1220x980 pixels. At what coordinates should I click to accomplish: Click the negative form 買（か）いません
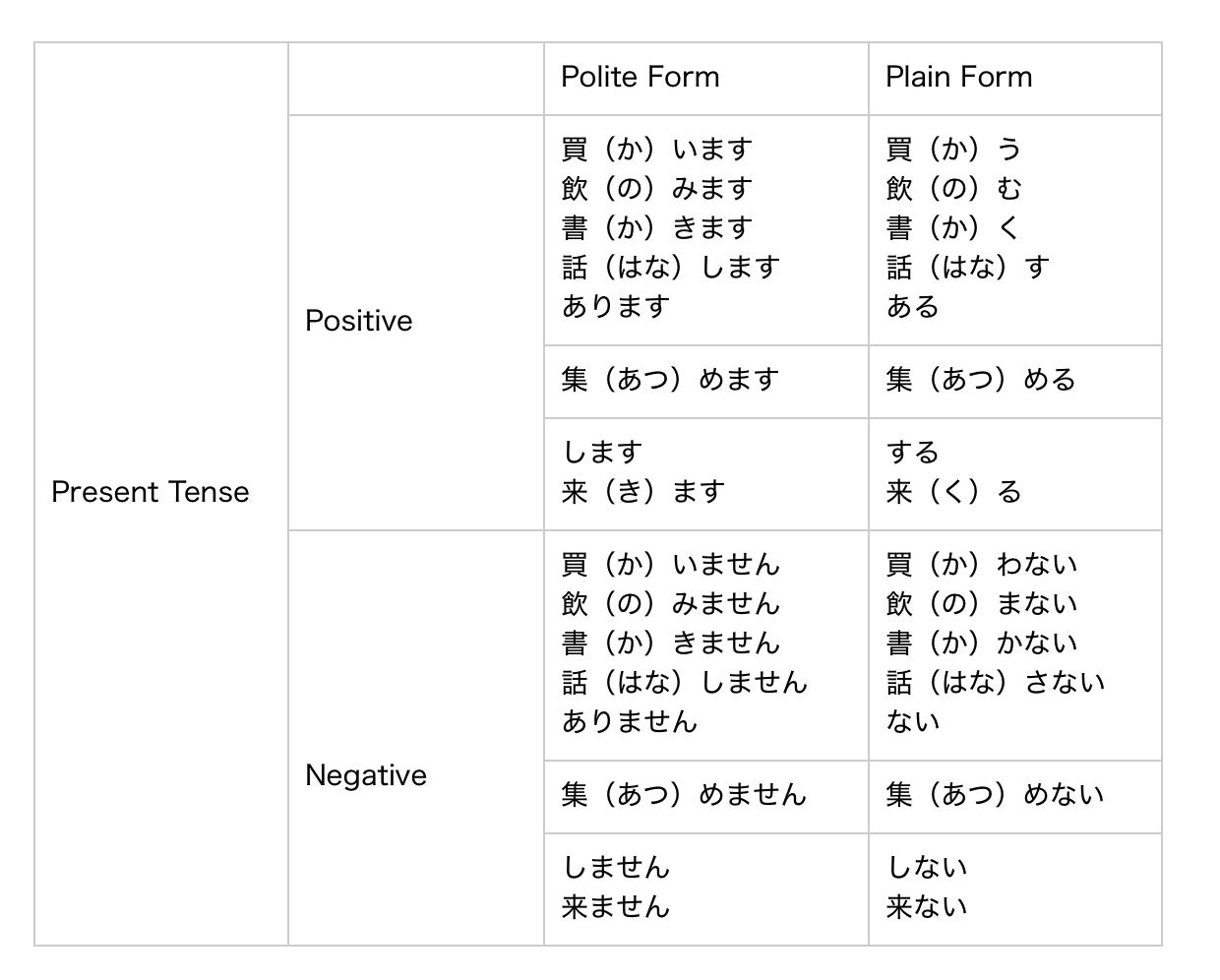[671, 565]
